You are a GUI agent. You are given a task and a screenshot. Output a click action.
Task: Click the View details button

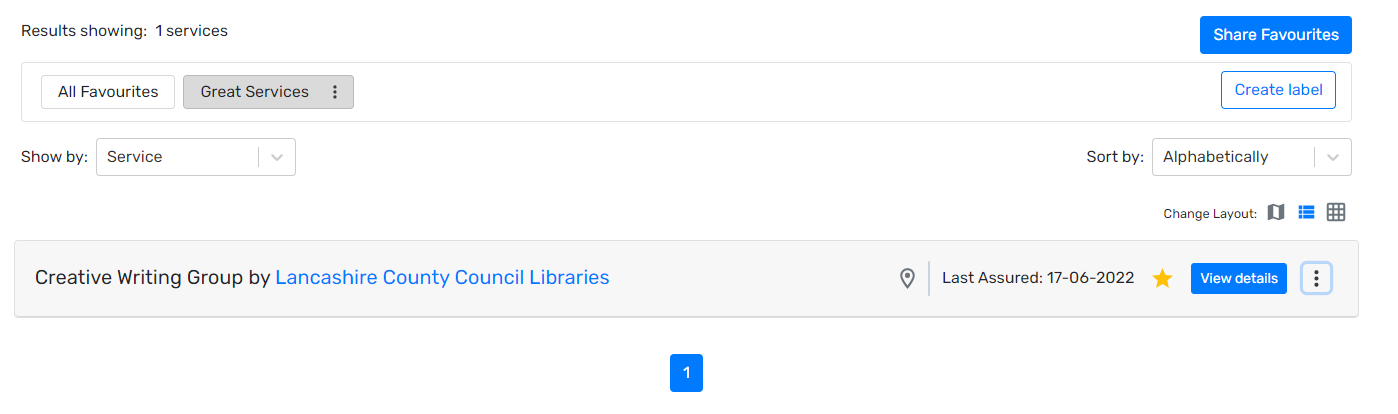1238,278
